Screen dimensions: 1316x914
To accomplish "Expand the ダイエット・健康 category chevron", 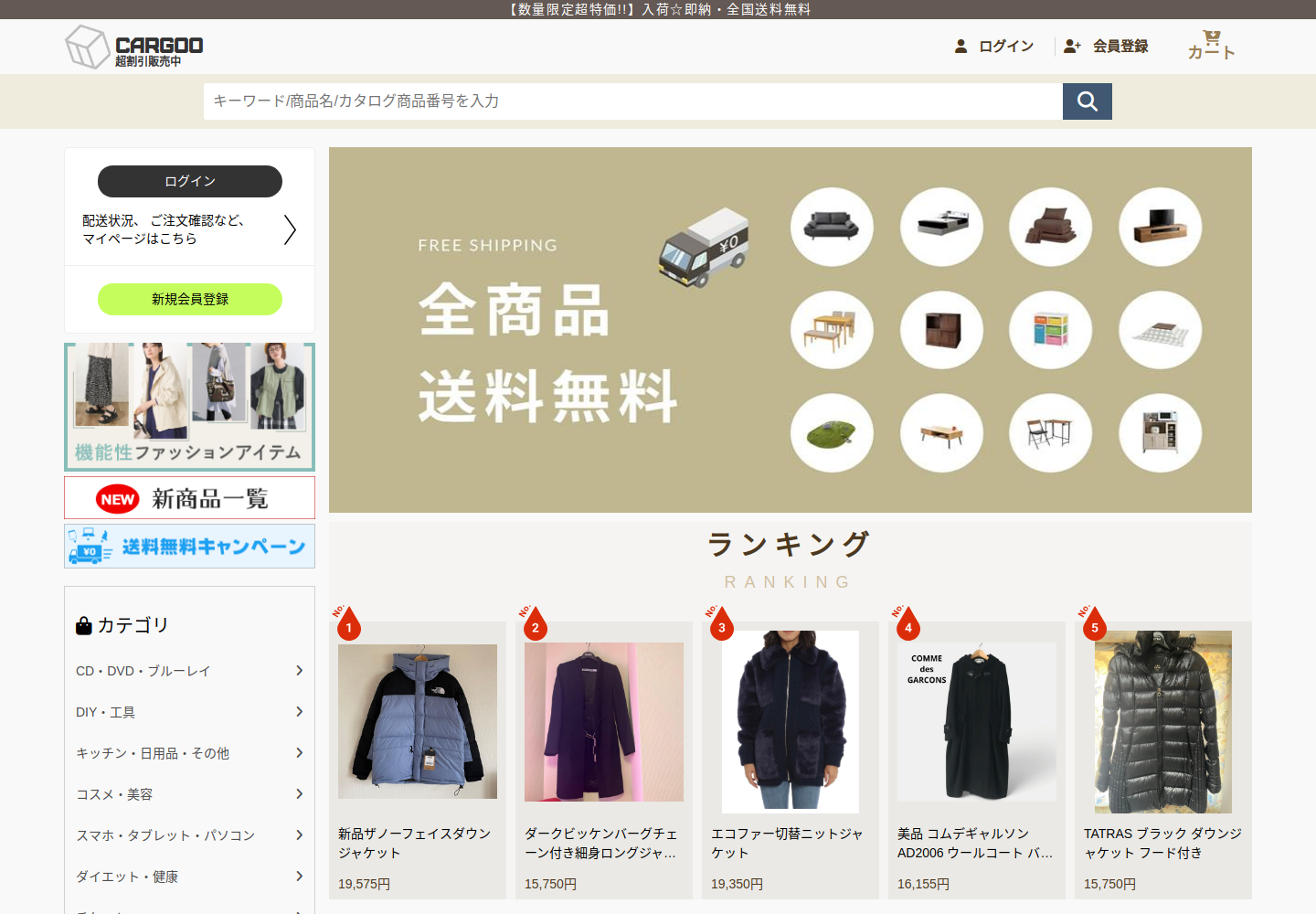I will click(x=299, y=877).
